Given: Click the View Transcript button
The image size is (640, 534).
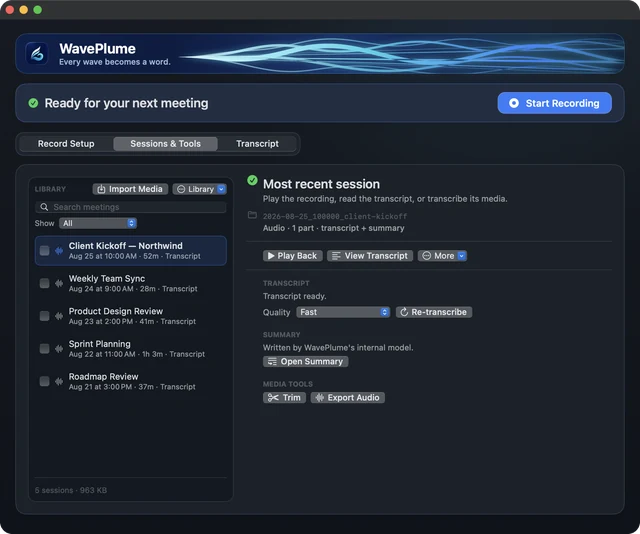Looking at the screenshot, I should 370,256.
